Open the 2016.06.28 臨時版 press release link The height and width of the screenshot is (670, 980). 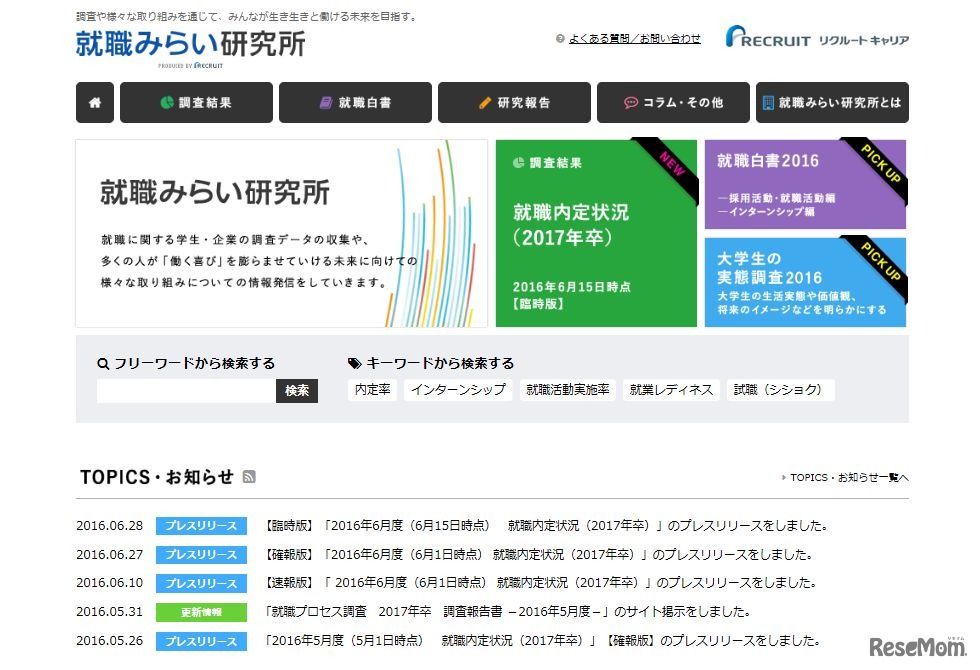[545, 524]
